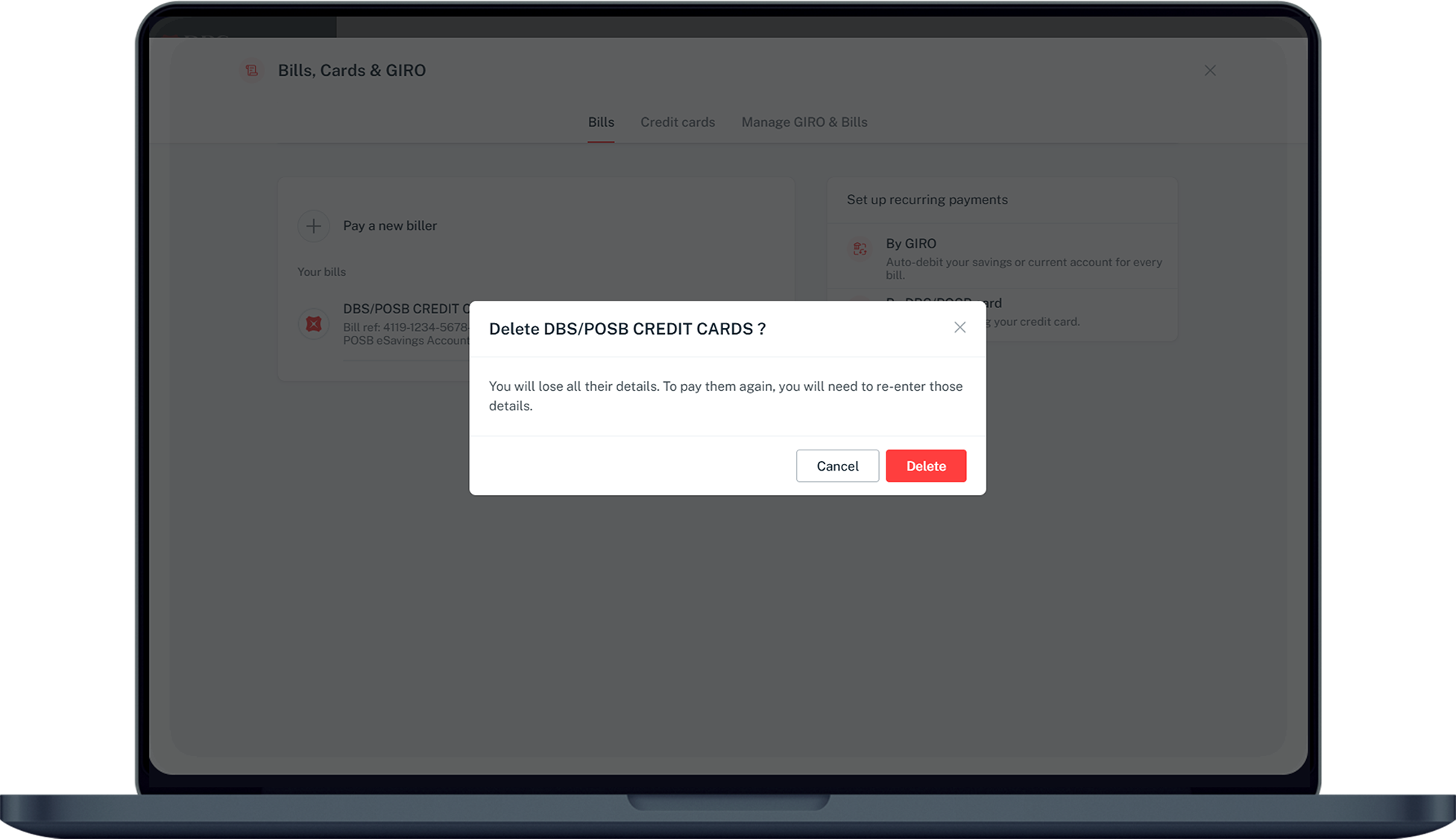The height and width of the screenshot is (839, 1456).
Task: Click the By GIRO recurring payment icon
Action: [860, 249]
